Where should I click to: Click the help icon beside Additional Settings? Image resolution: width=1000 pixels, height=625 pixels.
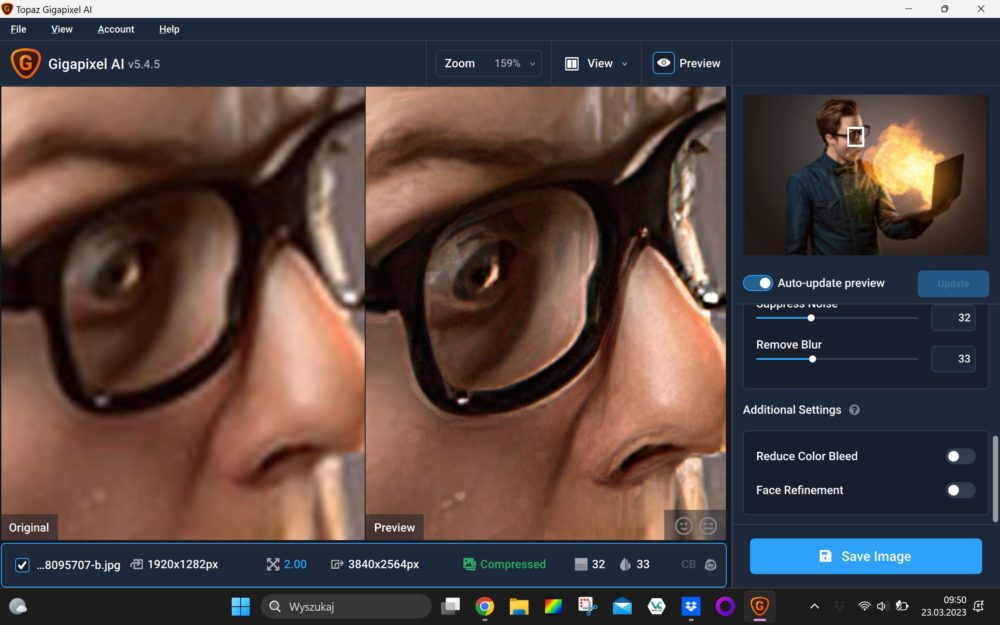pos(855,410)
